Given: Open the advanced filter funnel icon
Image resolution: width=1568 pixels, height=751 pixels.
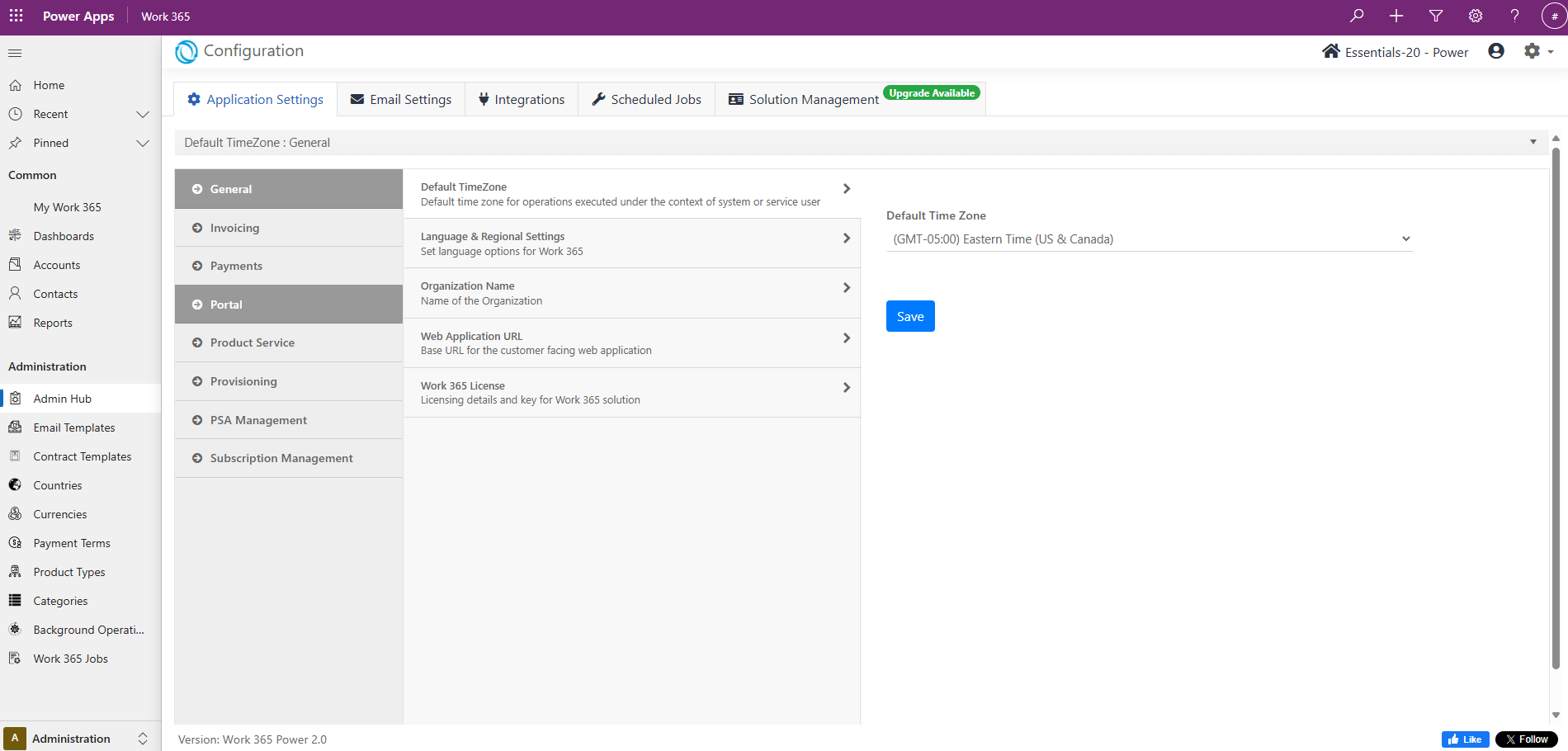Looking at the screenshot, I should click(x=1436, y=16).
